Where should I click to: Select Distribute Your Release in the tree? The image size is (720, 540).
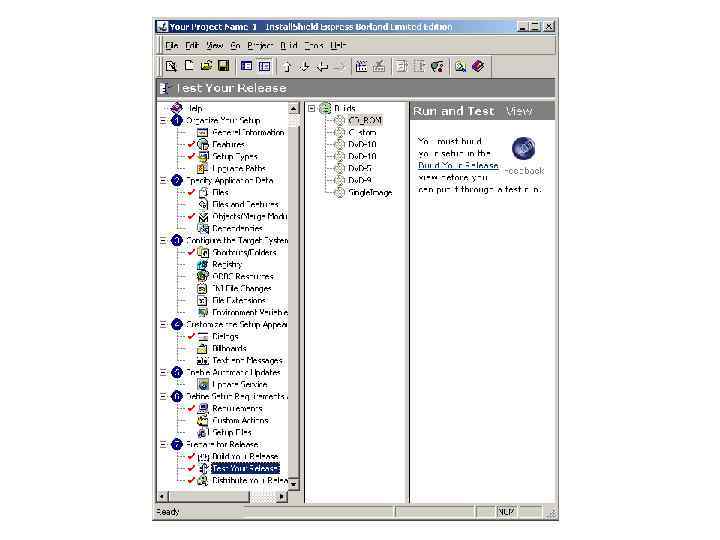(250, 480)
